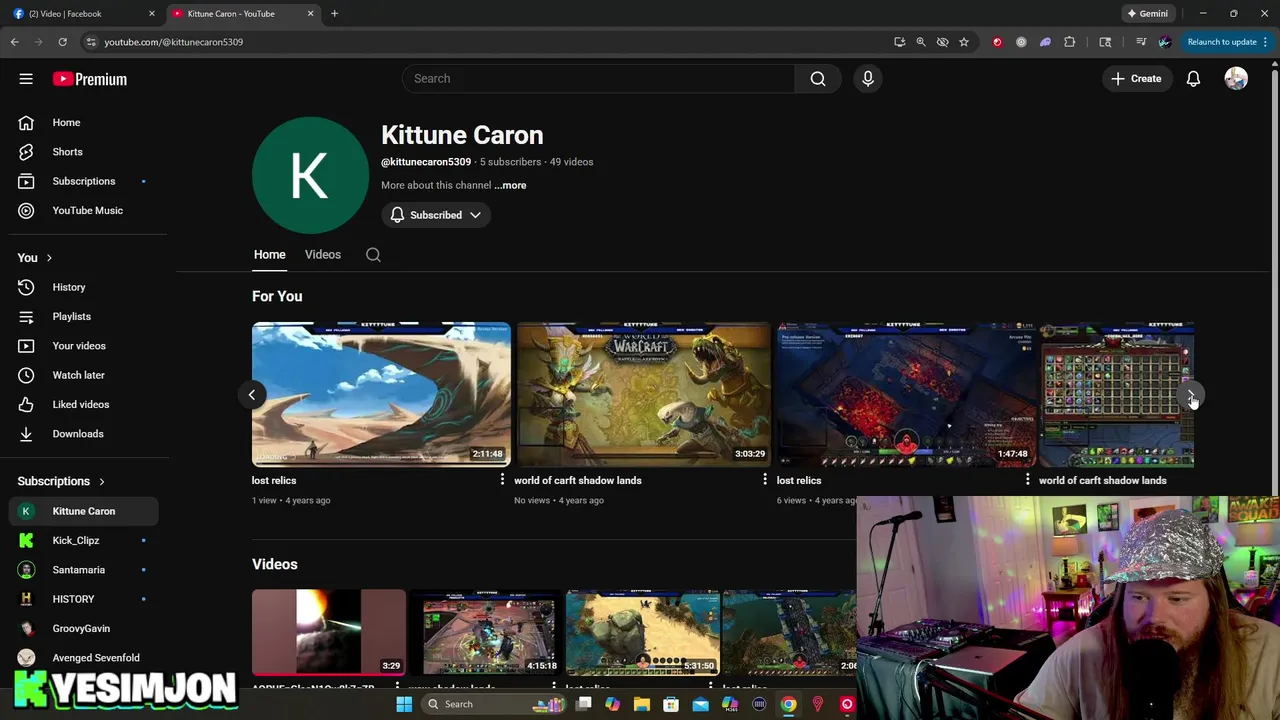Go back in browser history

pos(14,42)
